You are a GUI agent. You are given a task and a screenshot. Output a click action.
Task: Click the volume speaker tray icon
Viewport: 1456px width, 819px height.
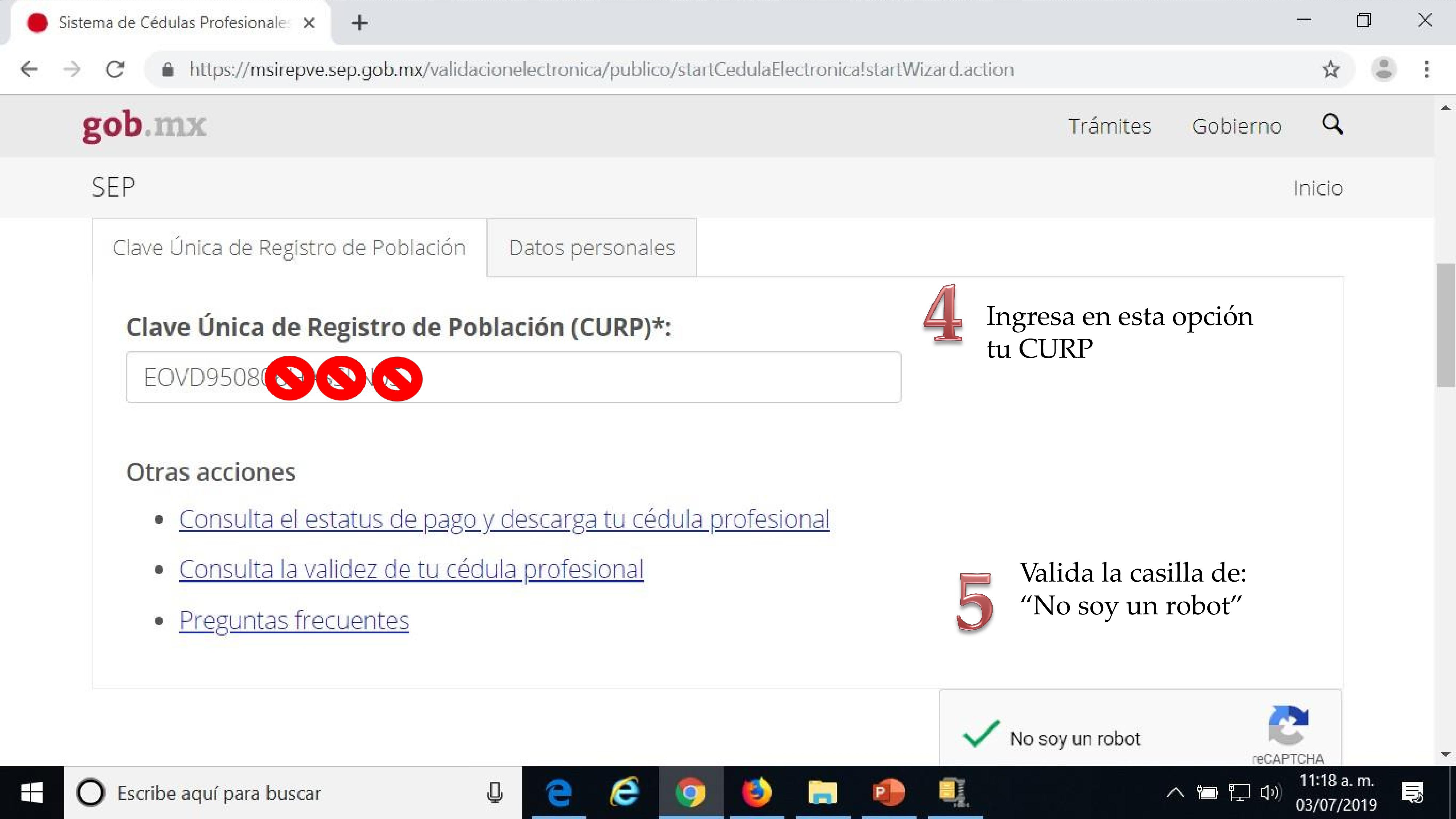pos(1270,792)
